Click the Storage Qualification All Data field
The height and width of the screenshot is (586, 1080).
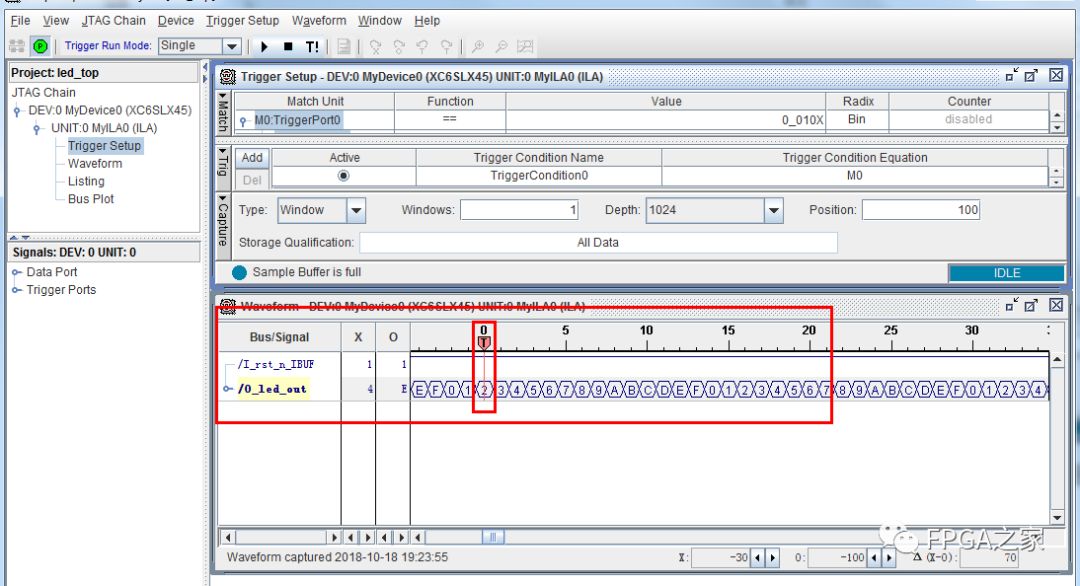(599, 242)
